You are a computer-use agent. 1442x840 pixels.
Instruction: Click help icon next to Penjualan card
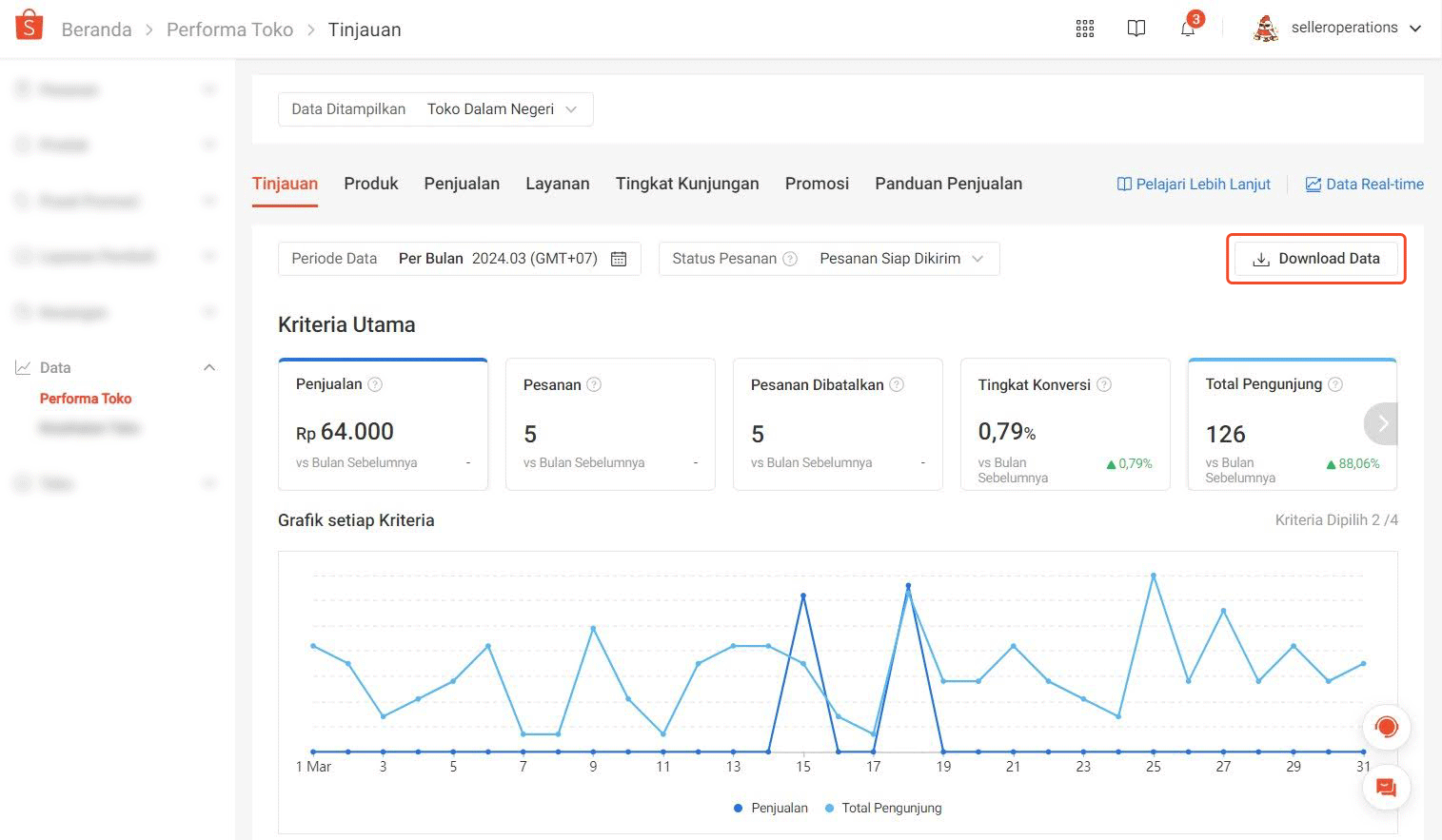(x=375, y=384)
